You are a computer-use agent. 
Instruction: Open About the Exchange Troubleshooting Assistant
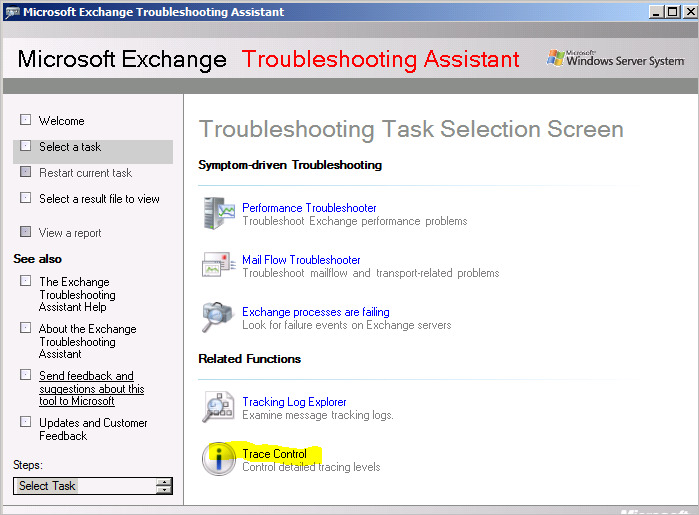[87, 341]
